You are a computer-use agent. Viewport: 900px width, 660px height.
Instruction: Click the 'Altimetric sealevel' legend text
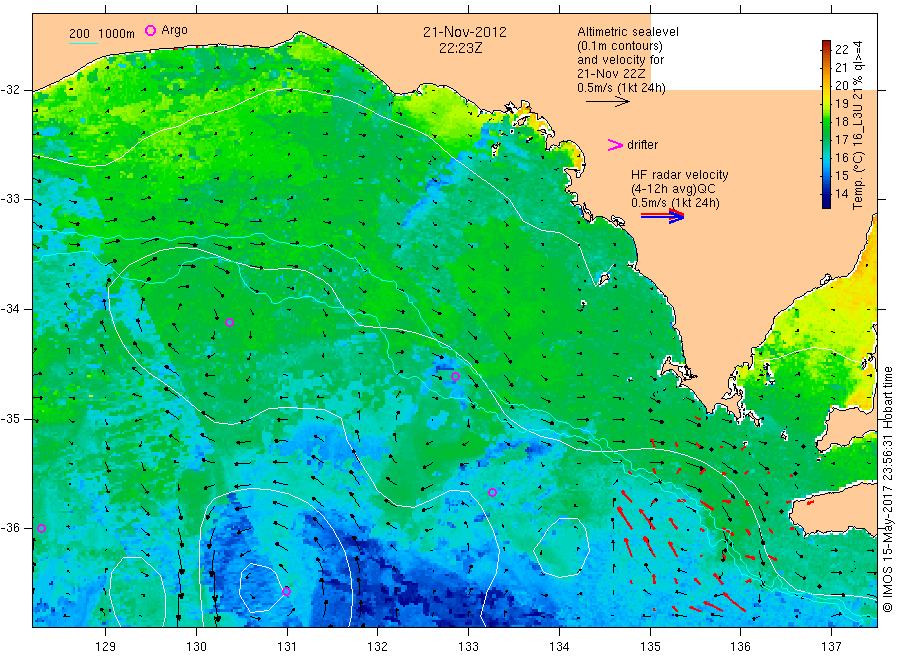point(627,32)
